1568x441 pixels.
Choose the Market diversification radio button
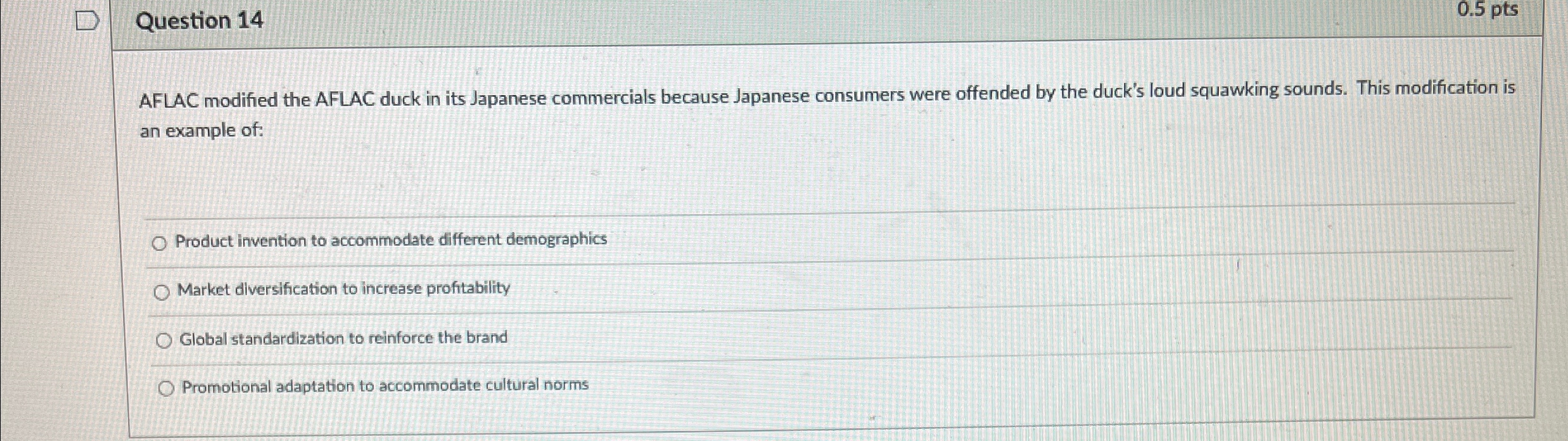(162, 292)
